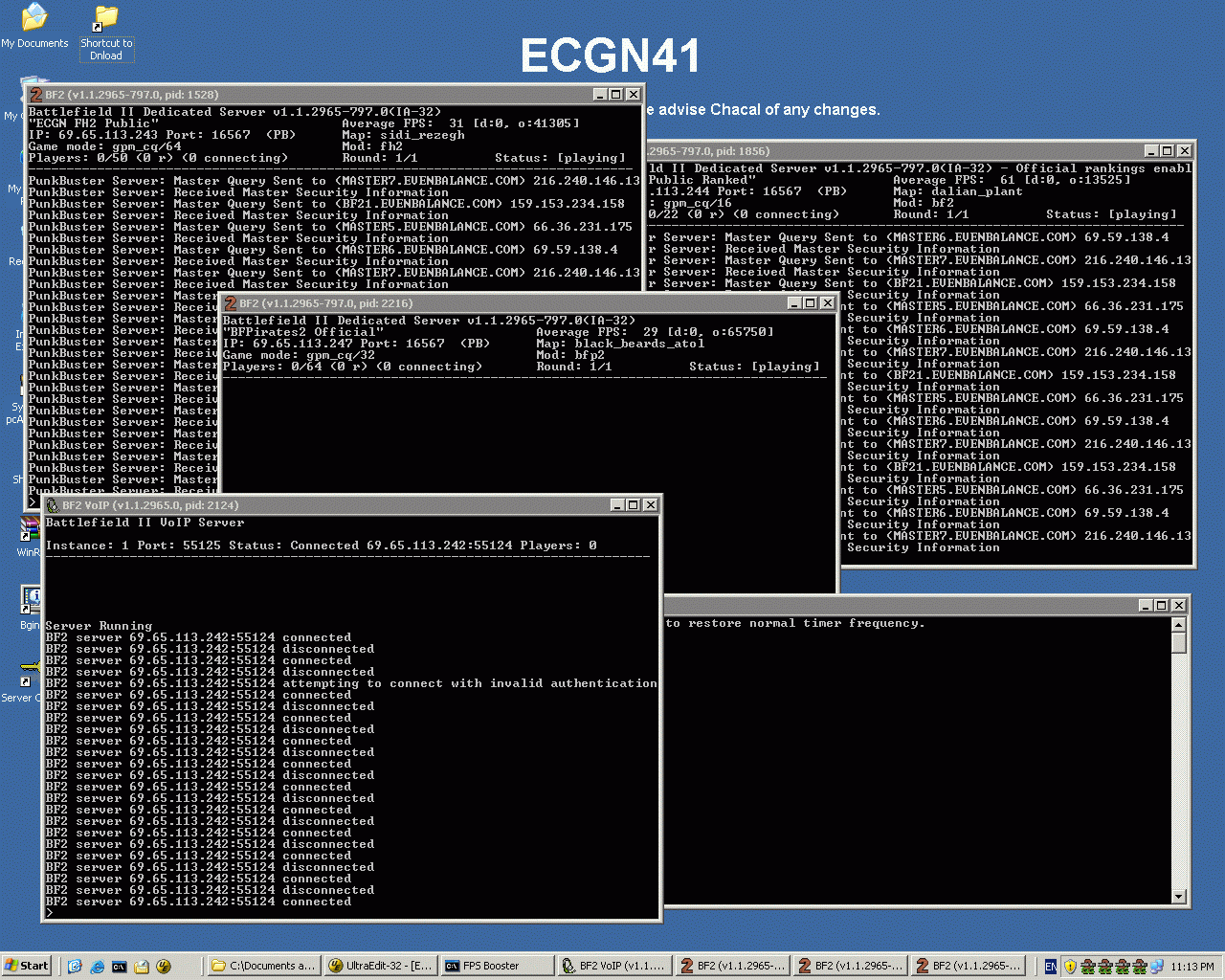The height and width of the screenshot is (980, 1225).
Task: Click "ECGN FH2 Public" server name text
Action: (93, 123)
